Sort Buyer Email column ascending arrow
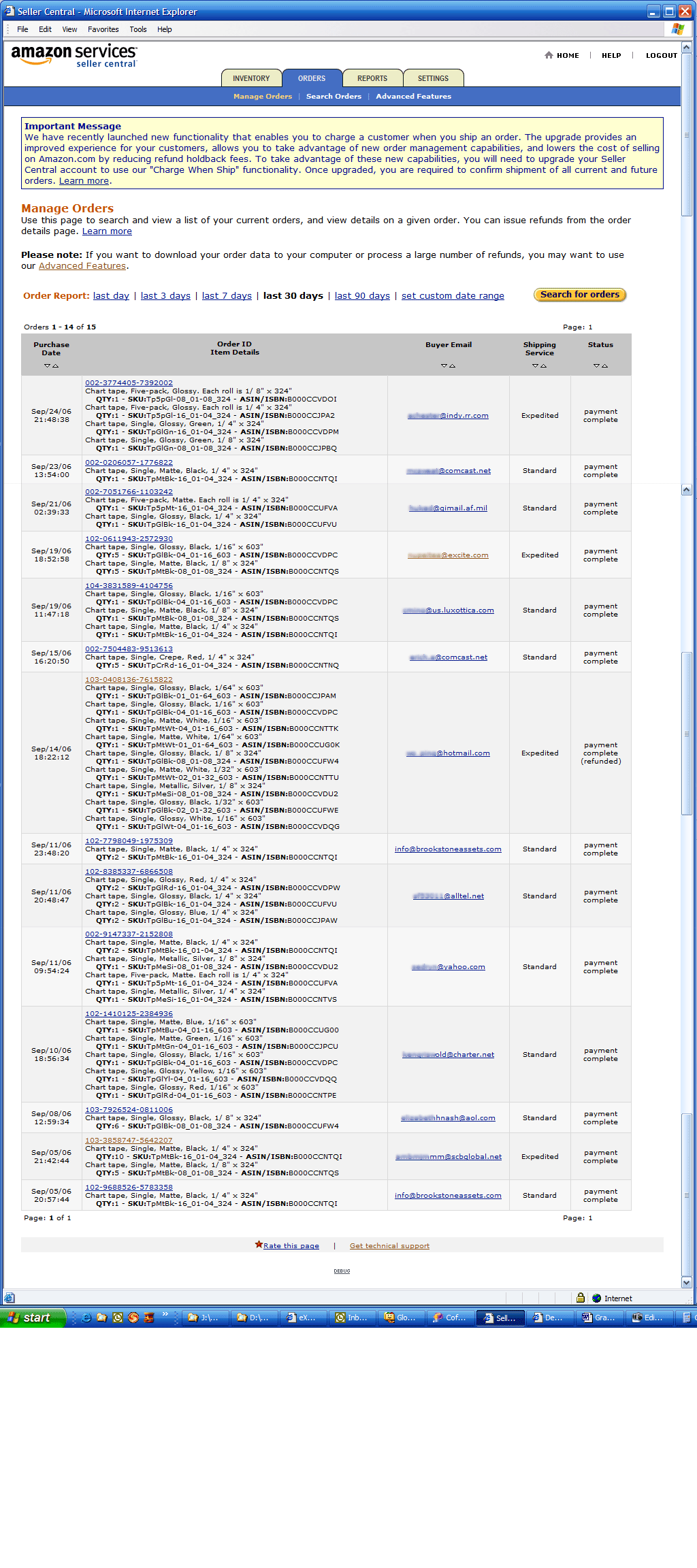 coord(453,366)
